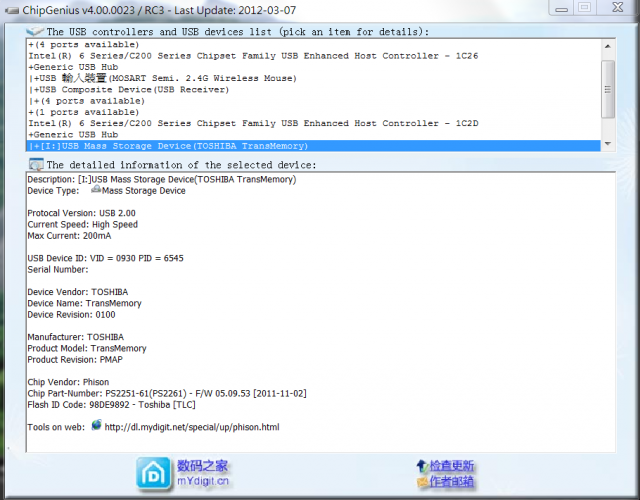
Task: Click the Device Revision: 0100 line
Action: coord(71,315)
